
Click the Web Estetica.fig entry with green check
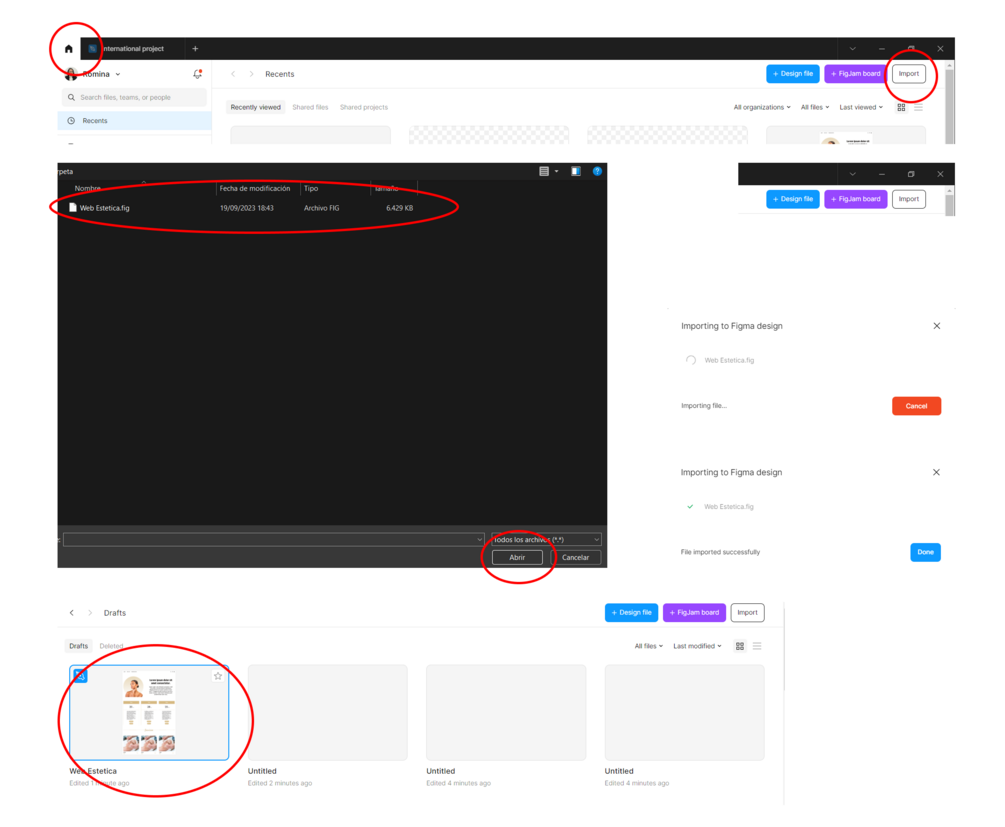coord(721,506)
